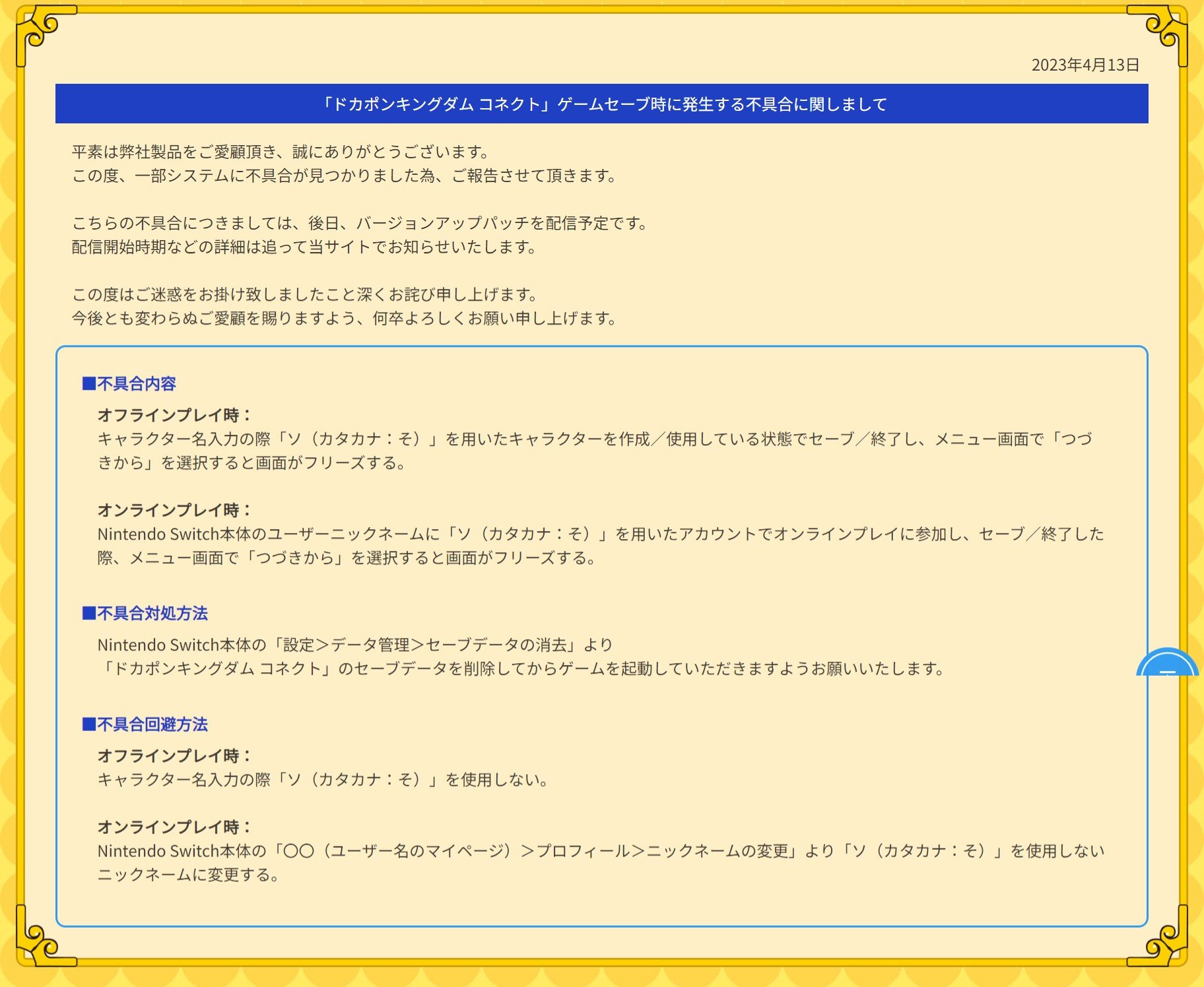1204x987 pixels.
Task: Click the square bullet before 不具合回避方法
Action: (x=88, y=724)
